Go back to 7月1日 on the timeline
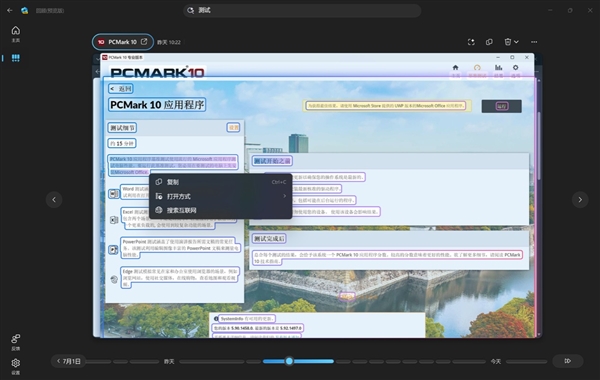 69,361
